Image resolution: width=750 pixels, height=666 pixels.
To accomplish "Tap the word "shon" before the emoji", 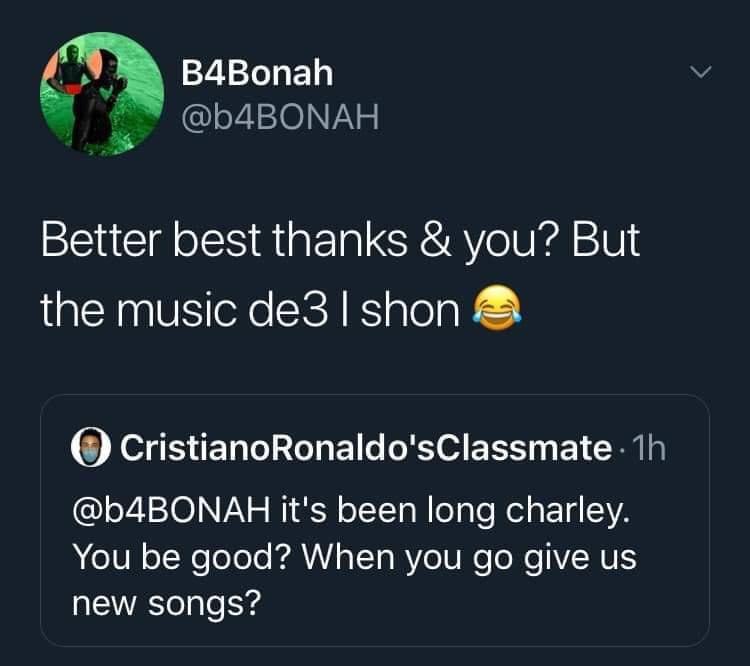I will click(410, 311).
